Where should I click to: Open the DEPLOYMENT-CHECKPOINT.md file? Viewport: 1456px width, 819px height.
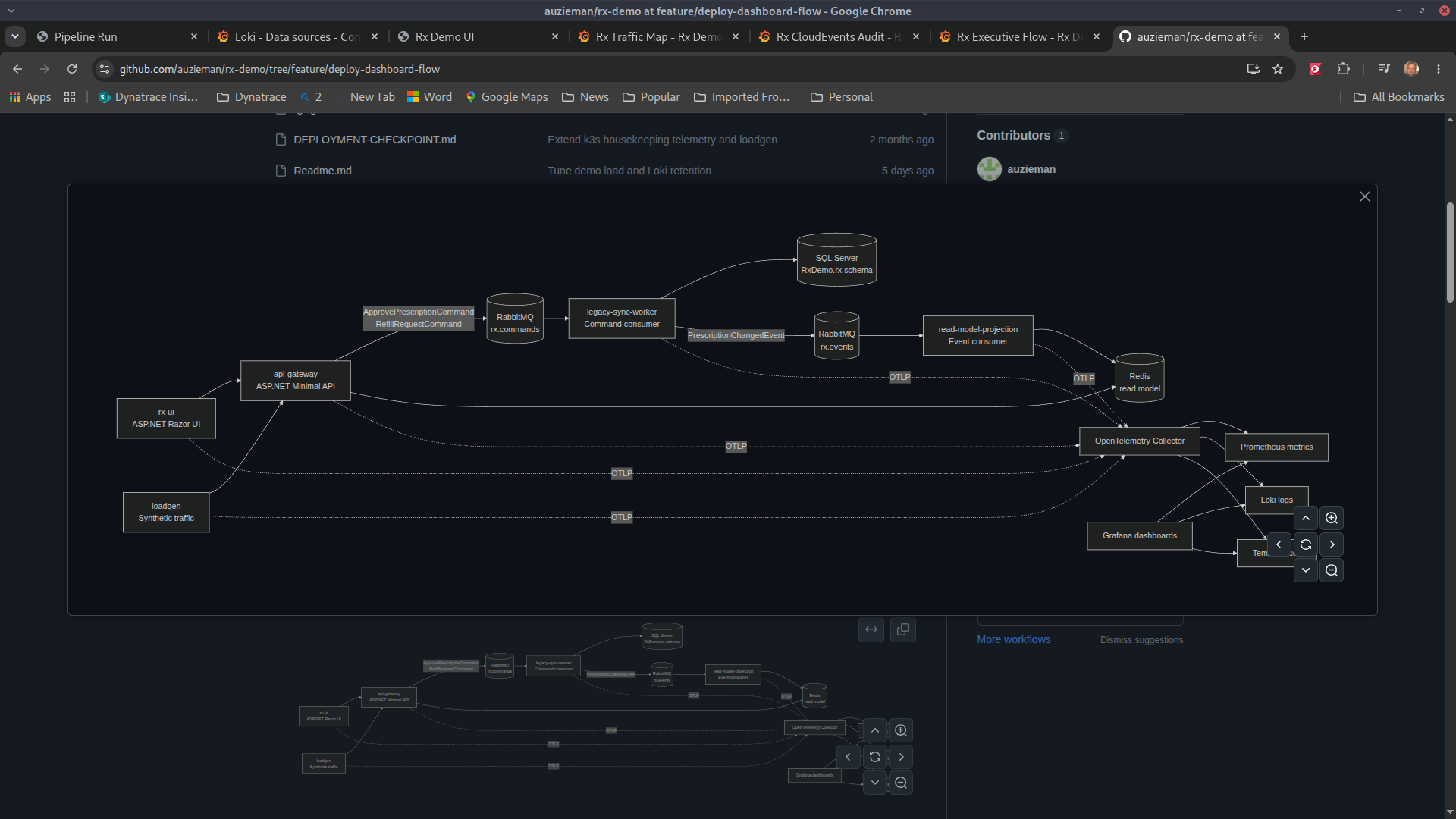(x=375, y=140)
